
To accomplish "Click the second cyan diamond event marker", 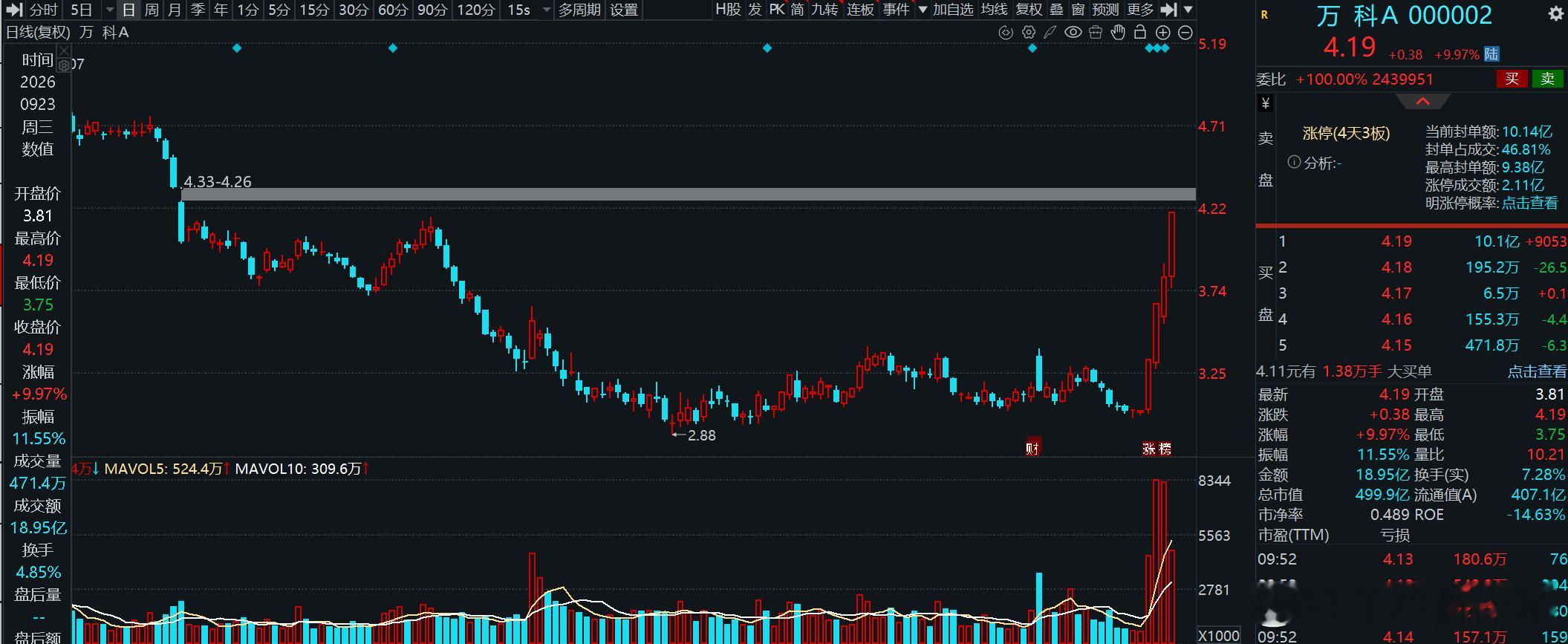I will [393, 48].
